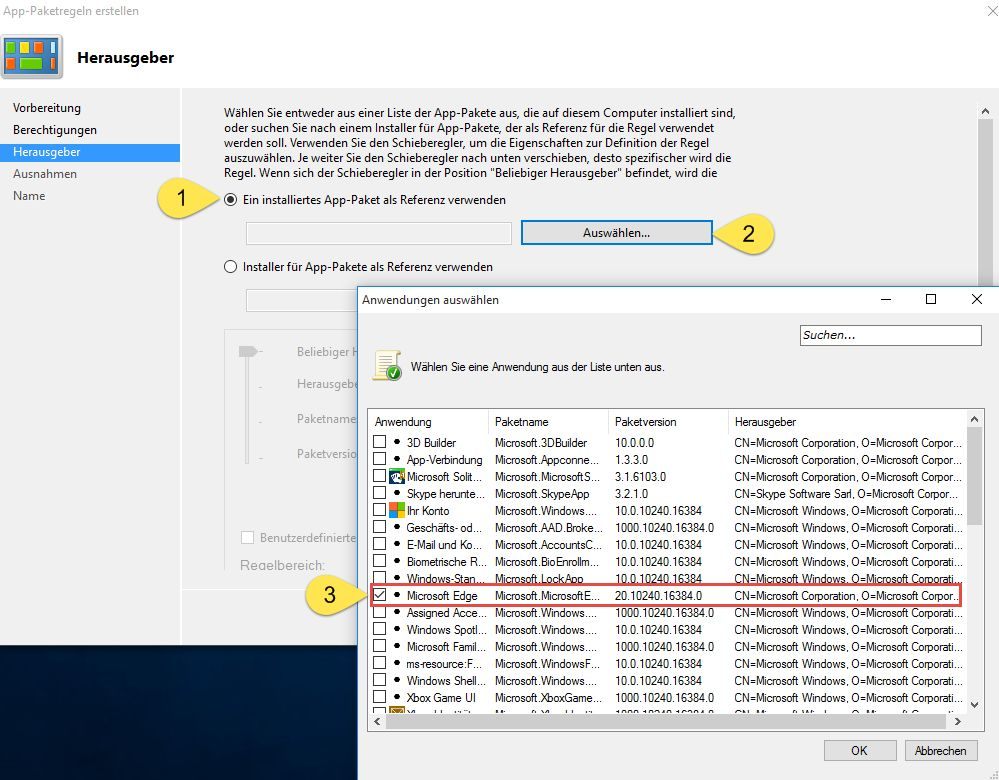Confirm selection with OK button

(859, 750)
